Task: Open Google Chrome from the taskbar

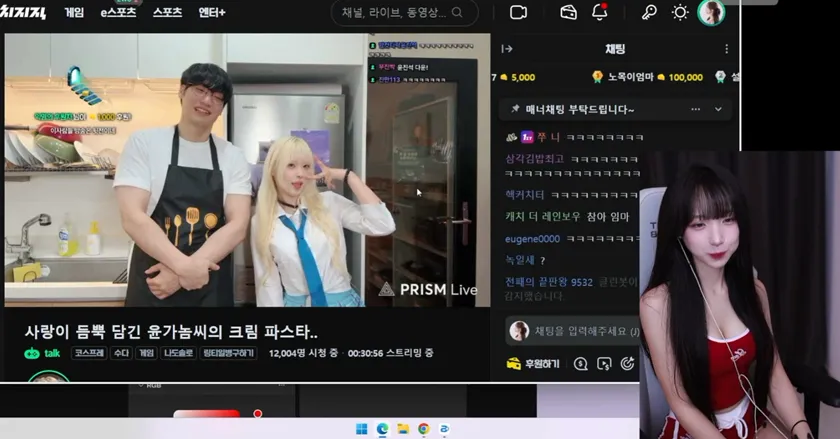Action: (424, 429)
